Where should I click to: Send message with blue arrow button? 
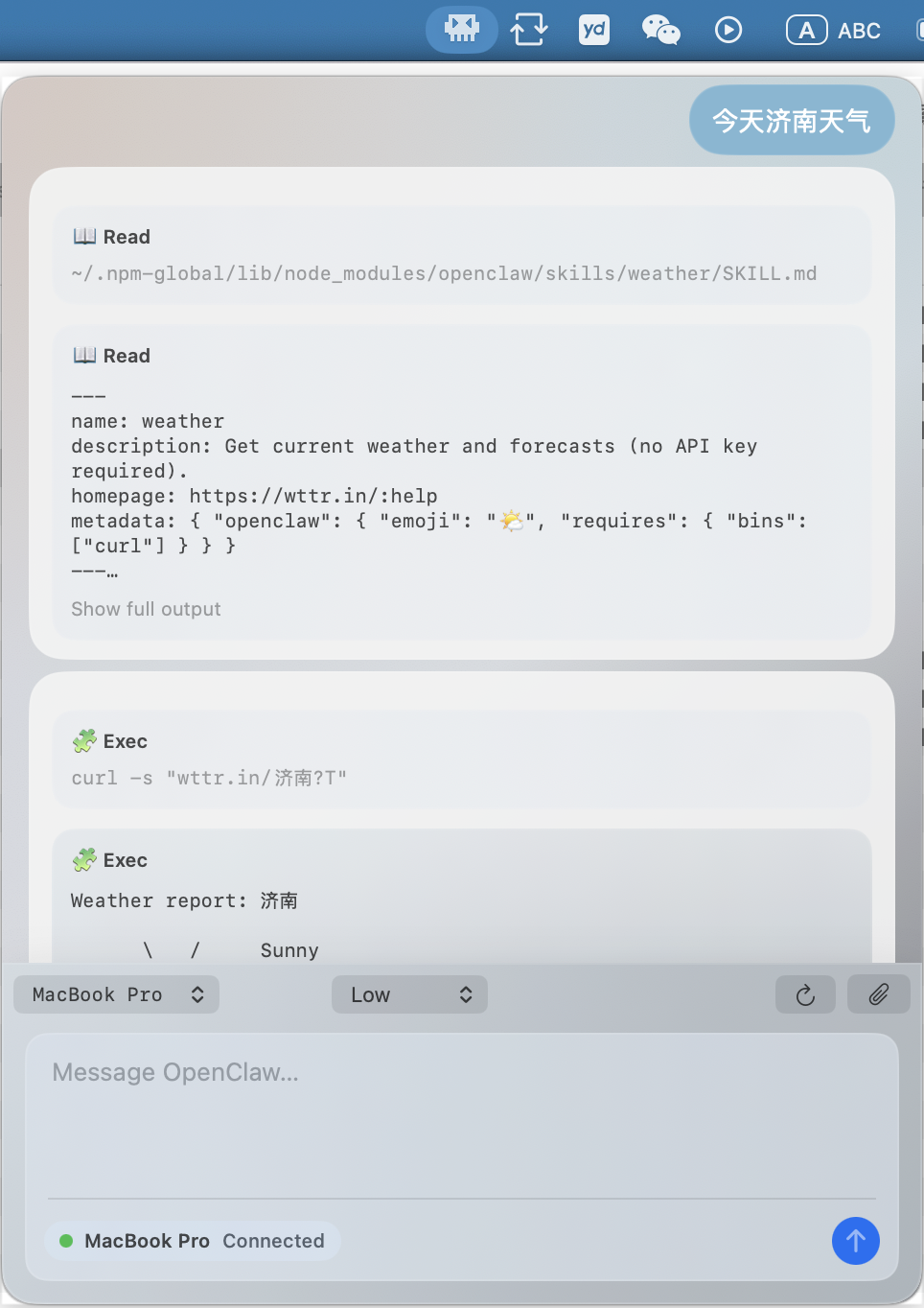tap(855, 1241)
